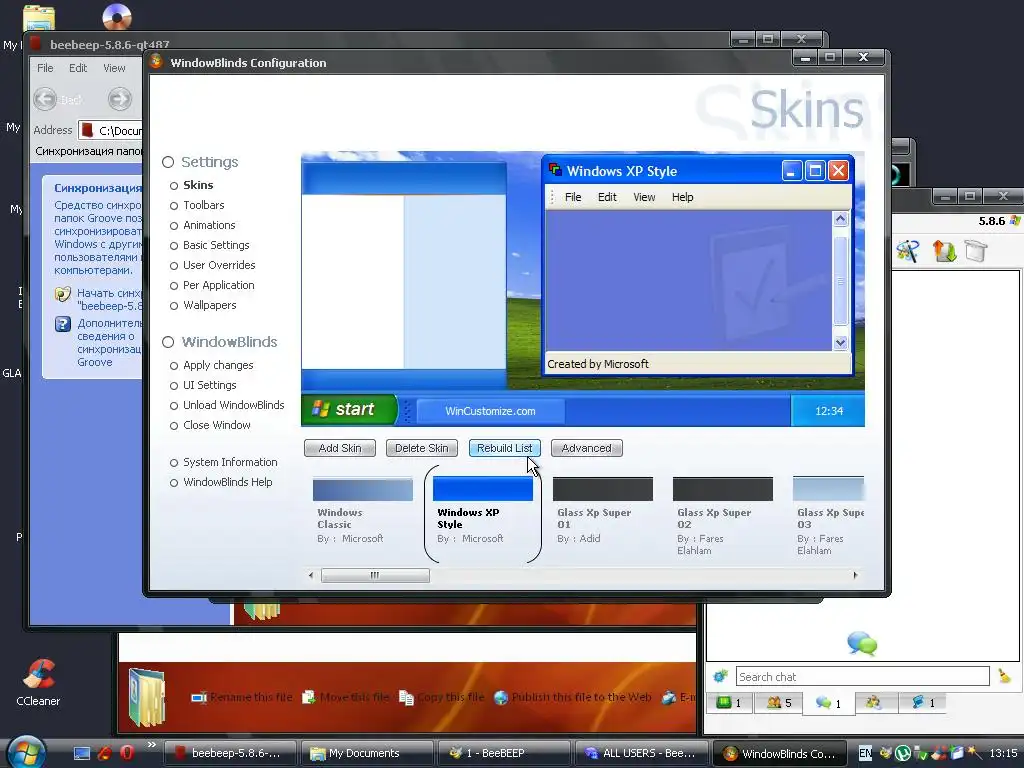Click the skin list horizontal scrollbar thumb
1024x768 pixels.
click(x=375, y=575)
